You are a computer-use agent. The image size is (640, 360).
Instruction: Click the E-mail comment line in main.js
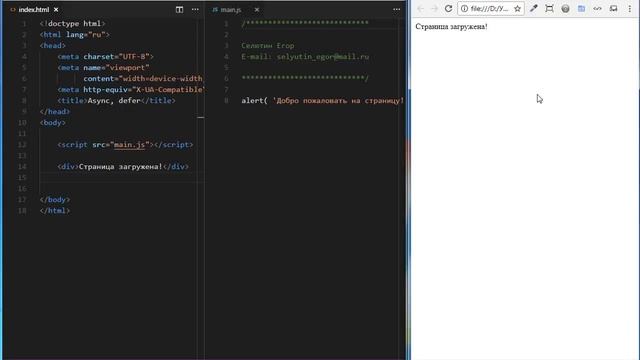pyautogui.click(x=305, y=57)
